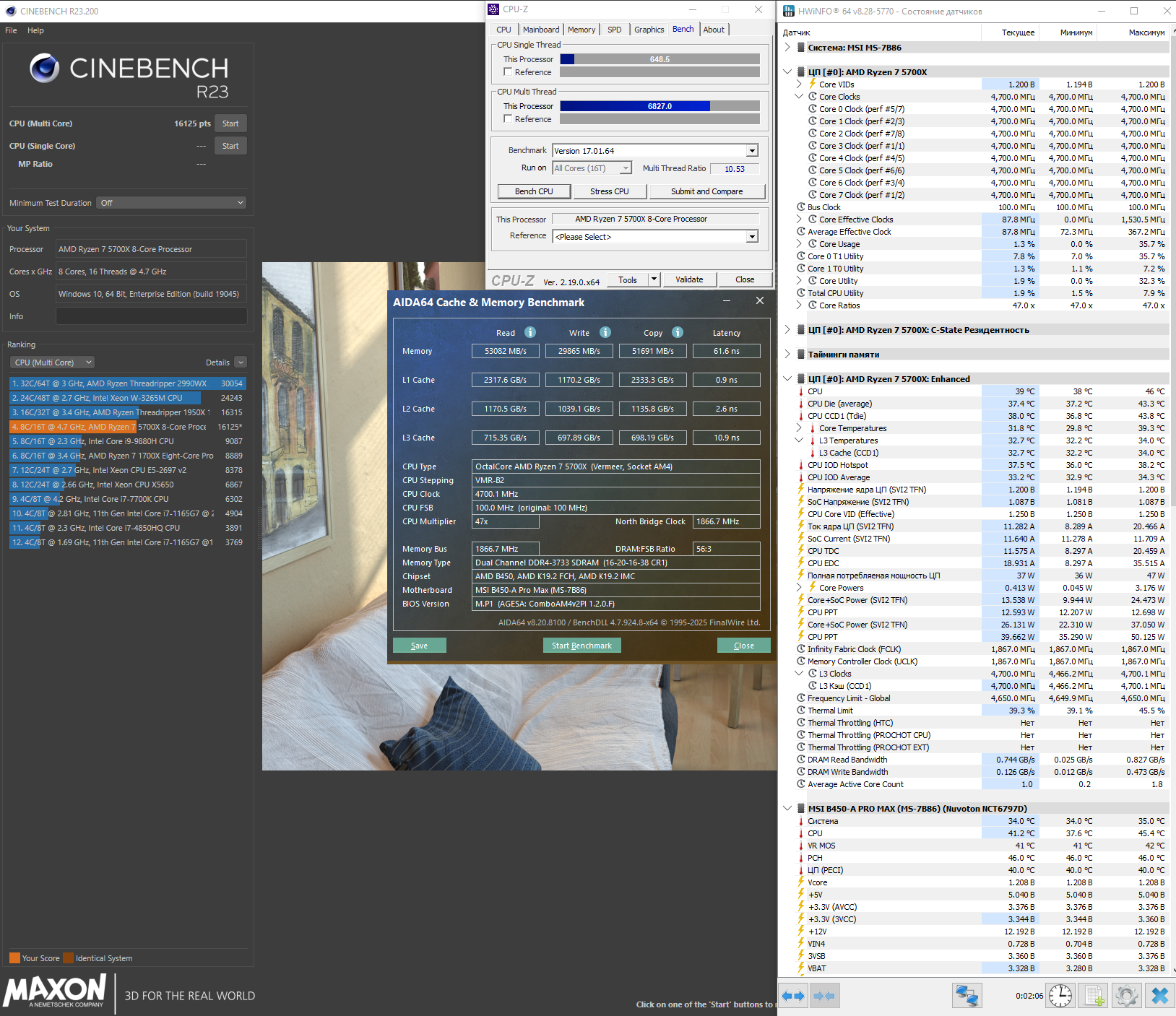Switch to the SPD tab in CPU-Z

pos(615,30)
